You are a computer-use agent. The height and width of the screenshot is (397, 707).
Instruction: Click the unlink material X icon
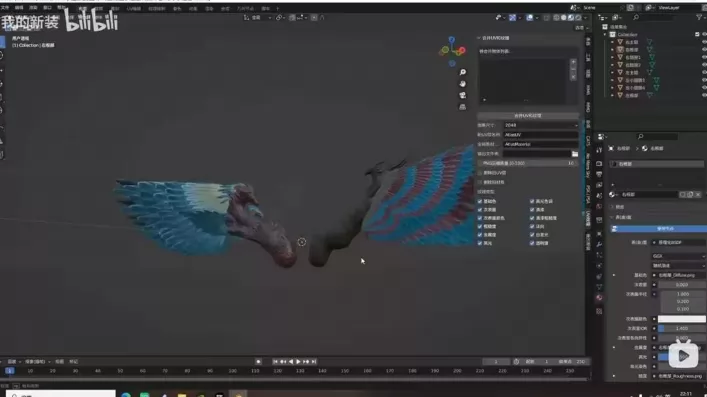[698, 194]
